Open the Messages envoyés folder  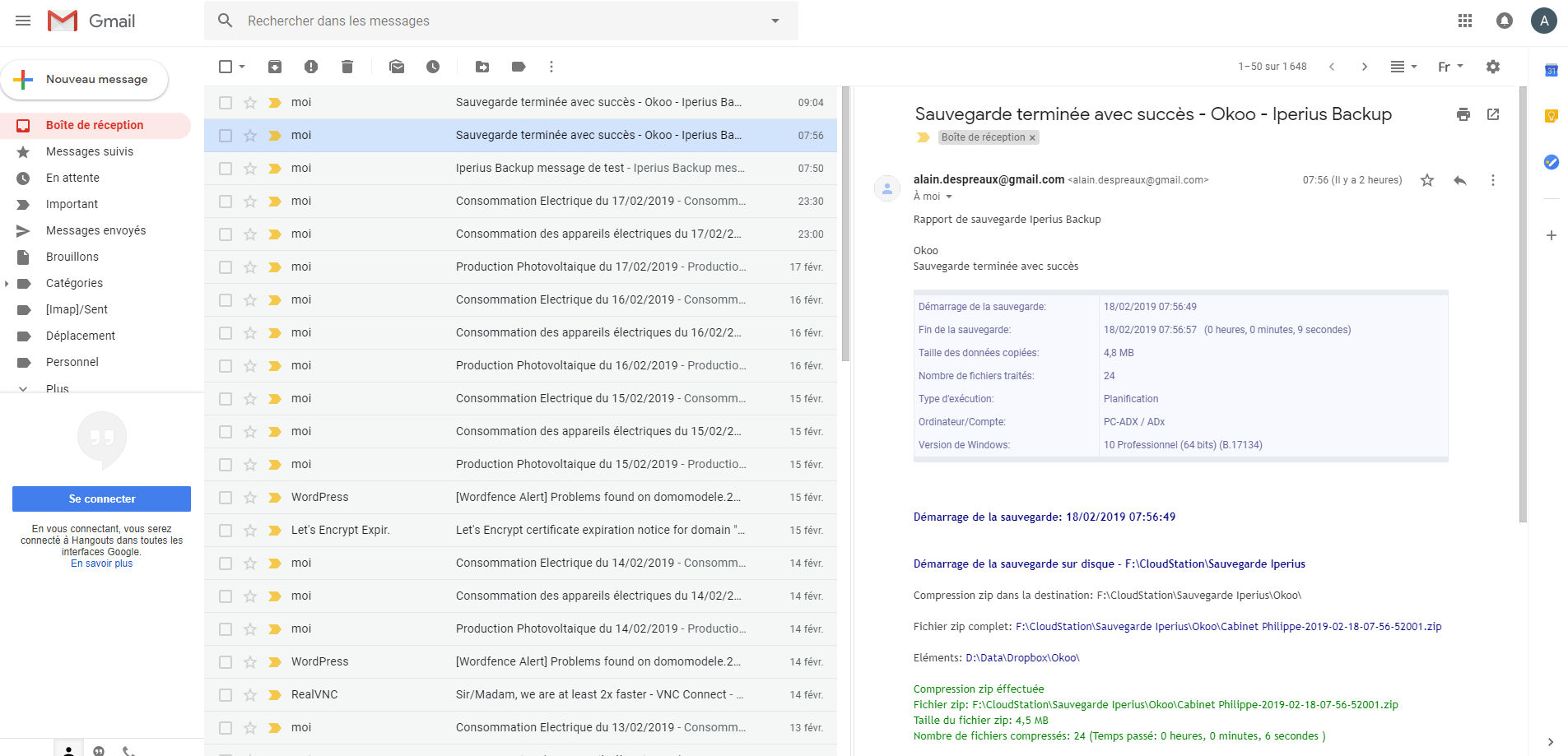click(97, 230)
